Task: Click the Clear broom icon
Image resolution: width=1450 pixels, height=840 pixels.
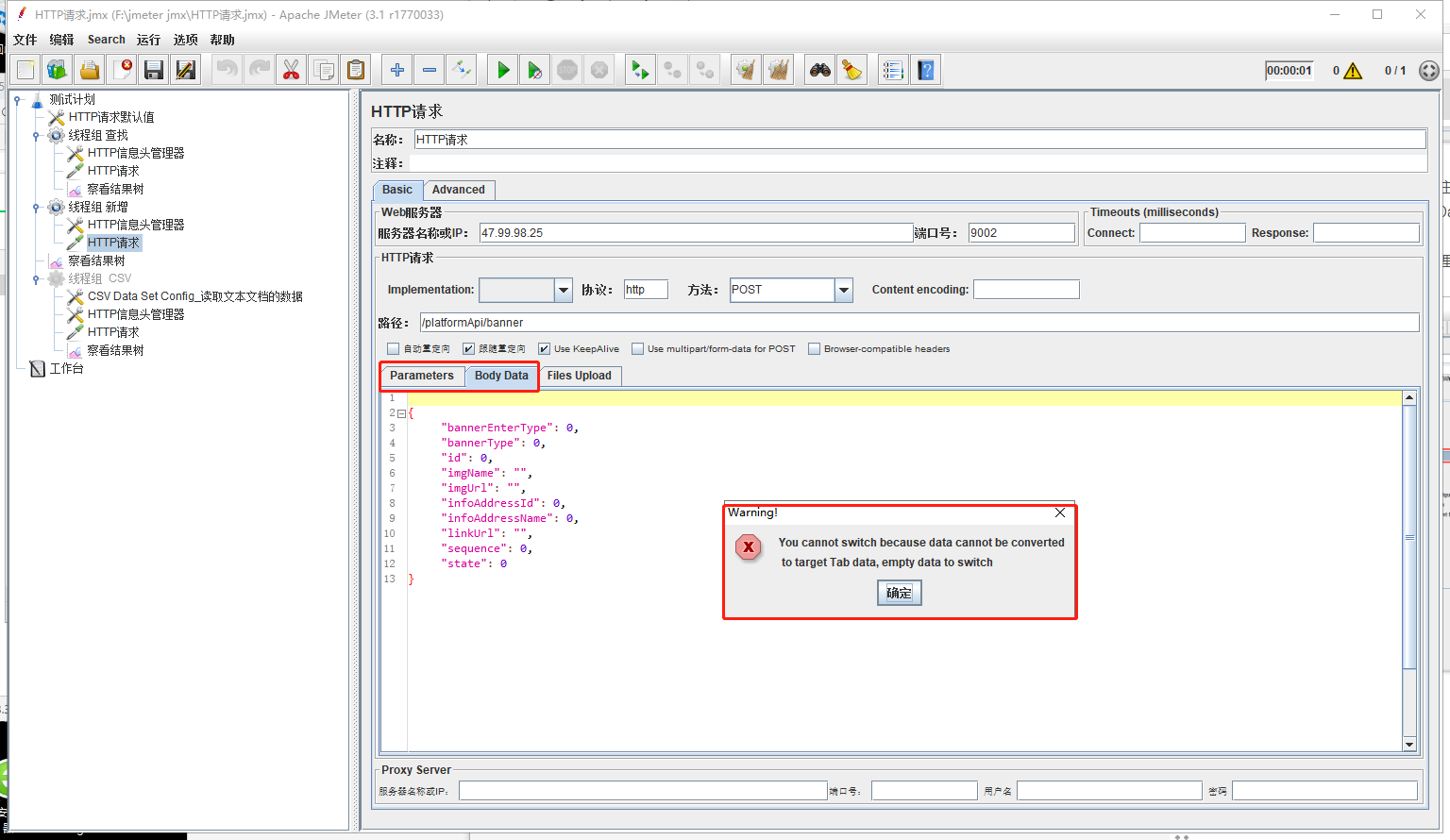Action: point(746,70)
